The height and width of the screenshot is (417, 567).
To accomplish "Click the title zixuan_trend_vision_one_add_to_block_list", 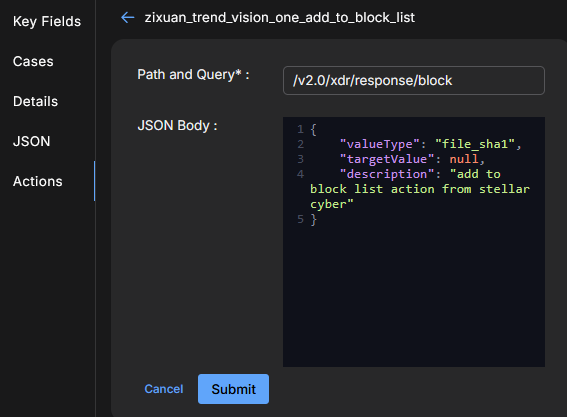I will 280,17.
